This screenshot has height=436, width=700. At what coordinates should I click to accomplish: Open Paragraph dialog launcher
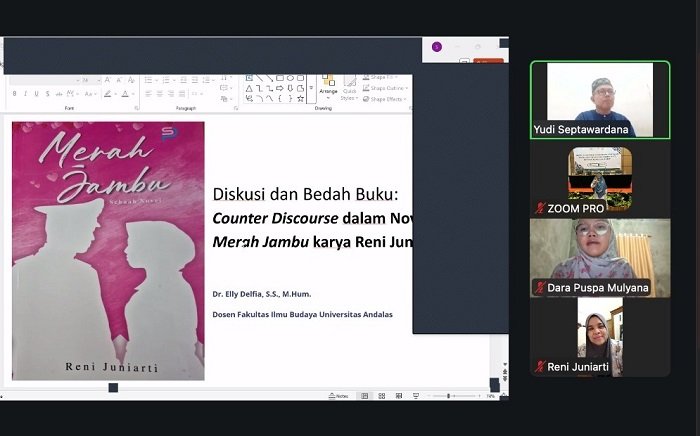coord(236,108)
